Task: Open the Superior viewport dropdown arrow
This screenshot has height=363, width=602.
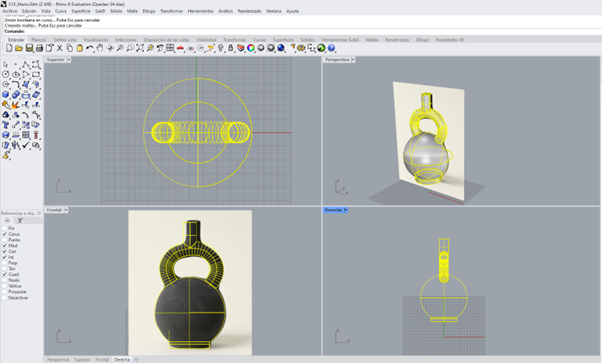Action: tap(69, 60)
